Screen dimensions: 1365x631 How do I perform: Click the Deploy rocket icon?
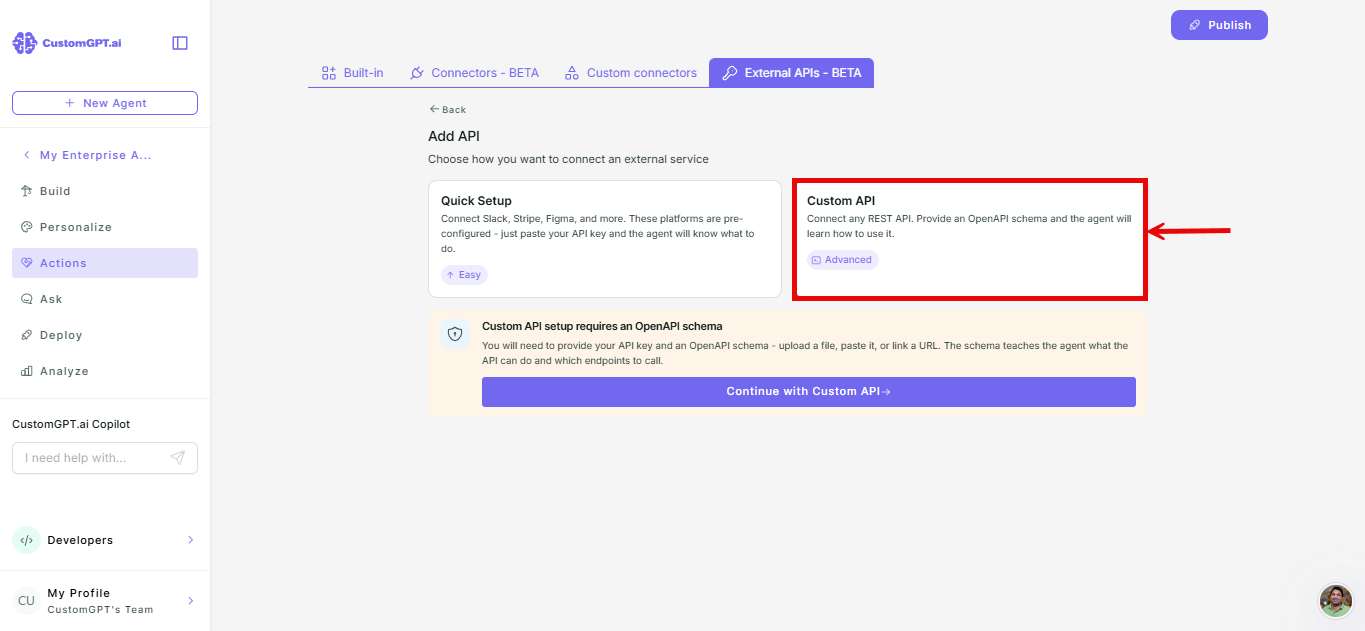(27, 335)
